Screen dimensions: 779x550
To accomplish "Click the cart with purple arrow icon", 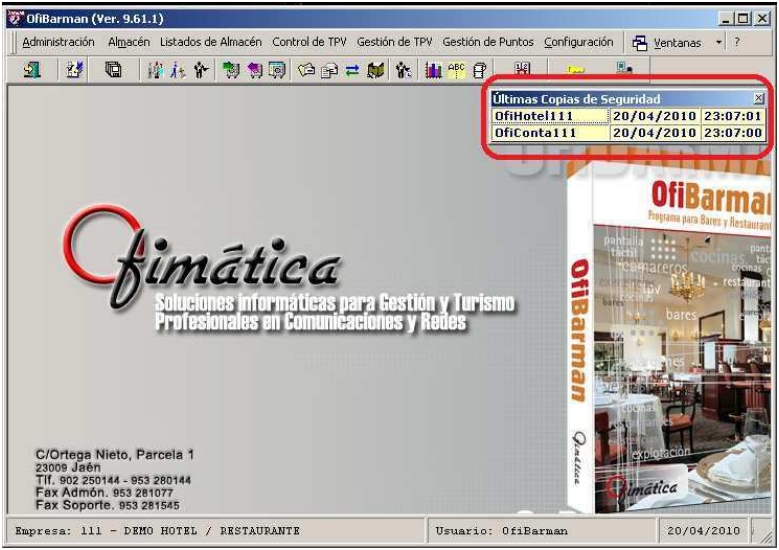I will 254,71.
